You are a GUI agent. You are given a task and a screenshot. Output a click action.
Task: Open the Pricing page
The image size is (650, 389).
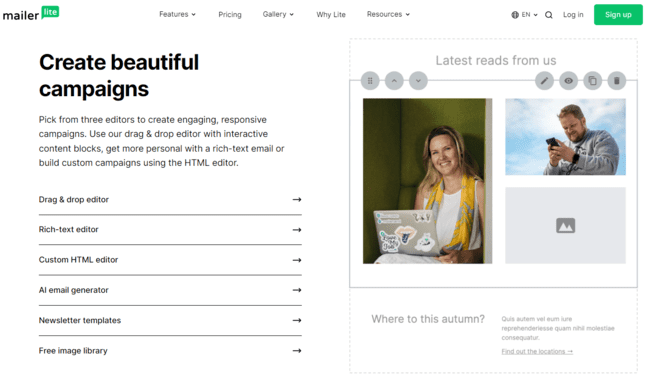coord(230,15)
